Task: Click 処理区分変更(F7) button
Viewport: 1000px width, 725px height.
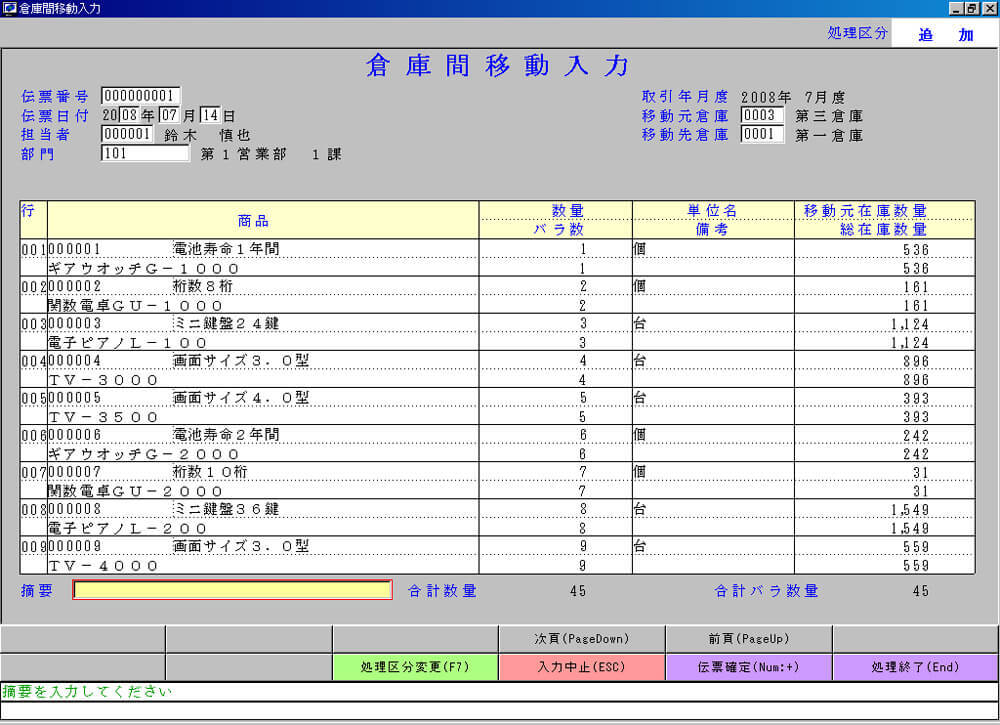Action: [415, 667]
